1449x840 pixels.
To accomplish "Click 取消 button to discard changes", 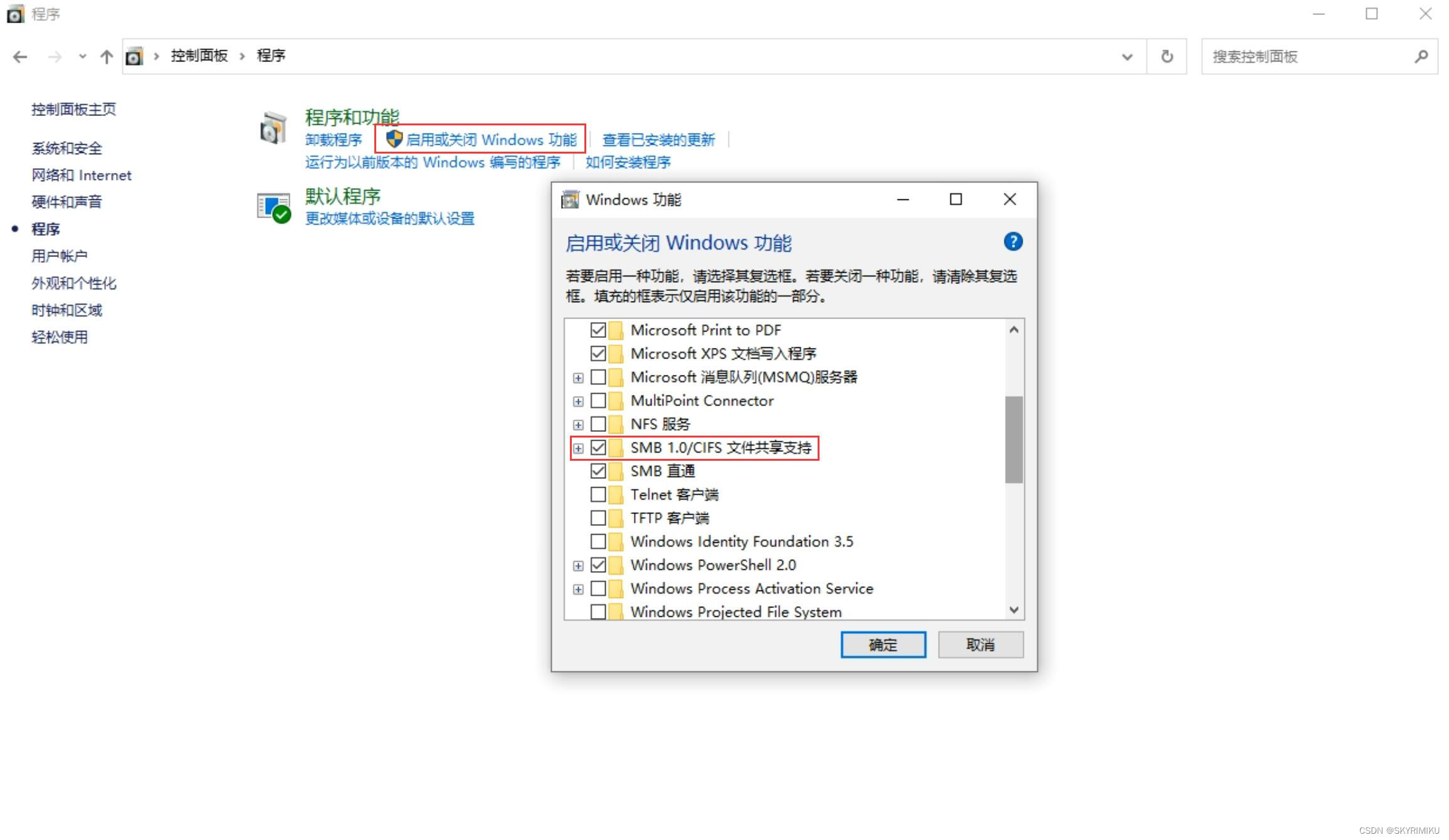I will coord(980,645).
